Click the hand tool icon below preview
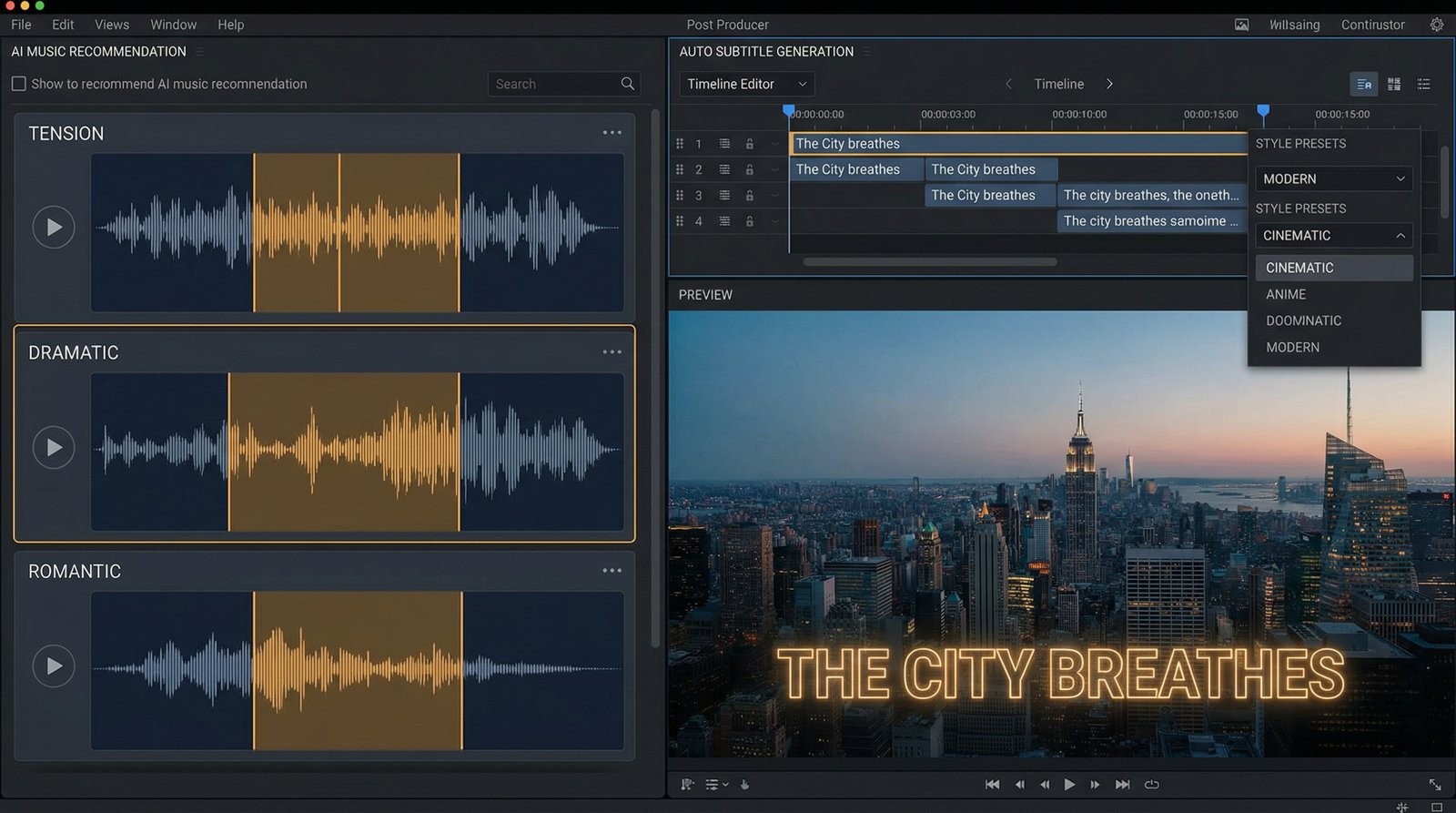Image resolution: width=1456 pixels, height=813 pixels. [x=744, y=785]
